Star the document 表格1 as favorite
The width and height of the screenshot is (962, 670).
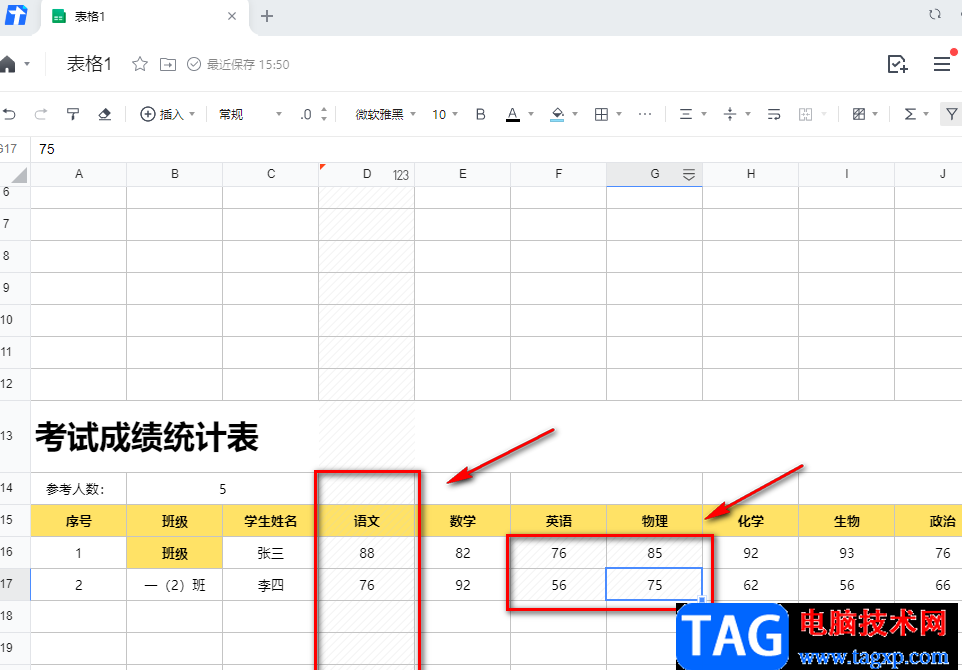140,64
